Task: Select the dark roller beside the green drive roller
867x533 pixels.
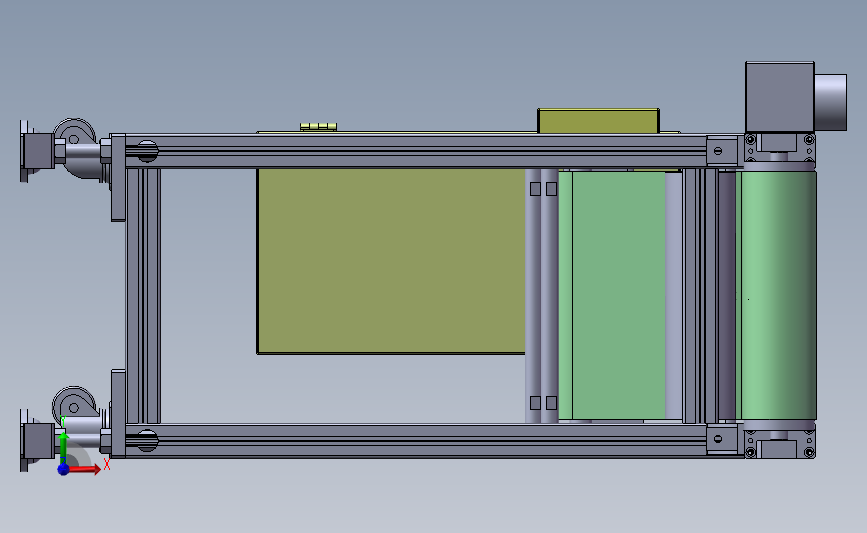Action: tap(727, 295)
